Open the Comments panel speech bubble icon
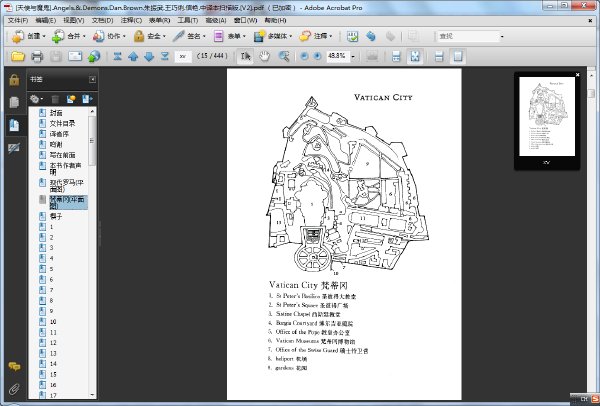Screen dimensions: 600x406 [14, 367]
